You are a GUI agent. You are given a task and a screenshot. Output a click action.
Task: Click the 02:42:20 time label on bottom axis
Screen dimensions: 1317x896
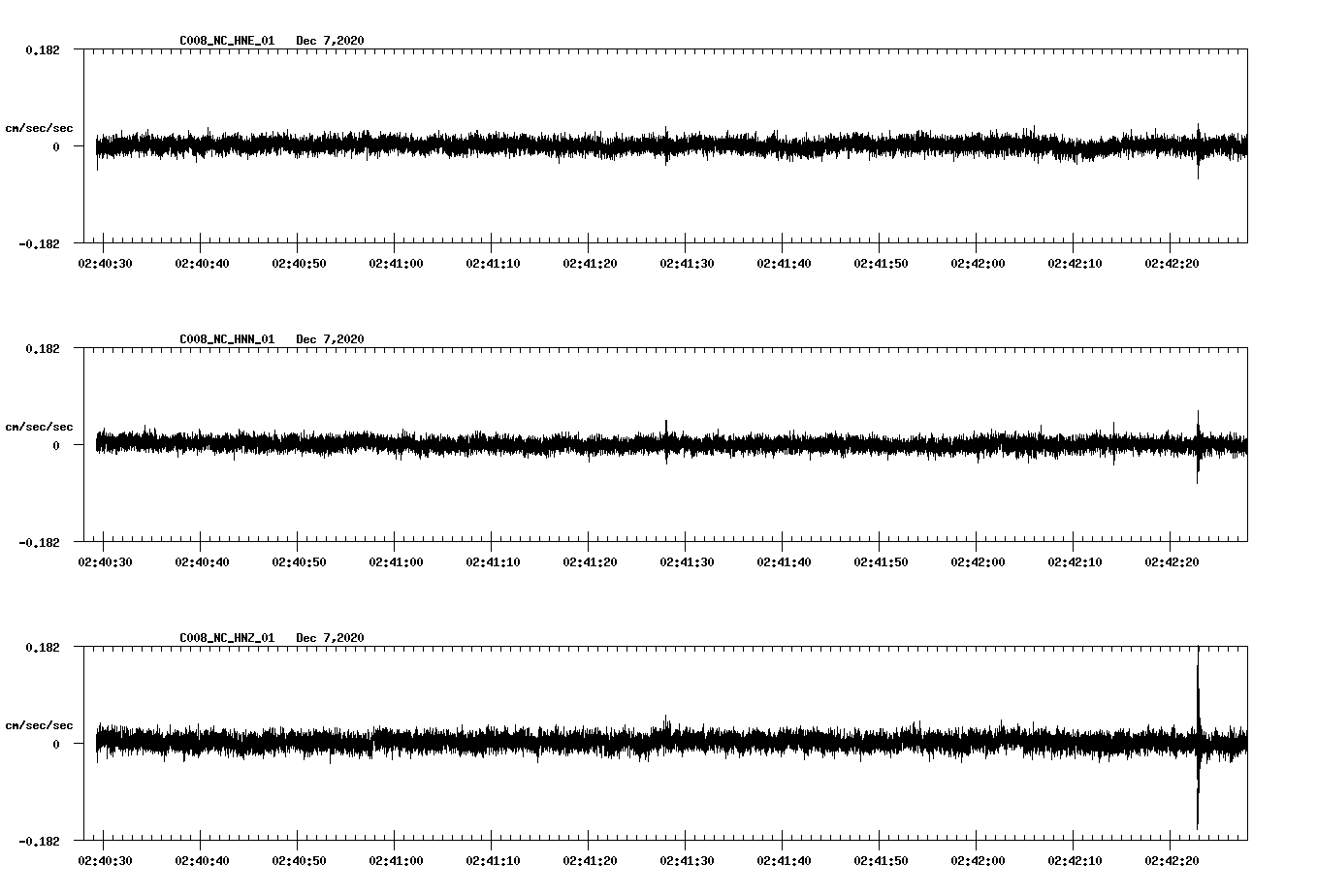[x=1172, y=858]
